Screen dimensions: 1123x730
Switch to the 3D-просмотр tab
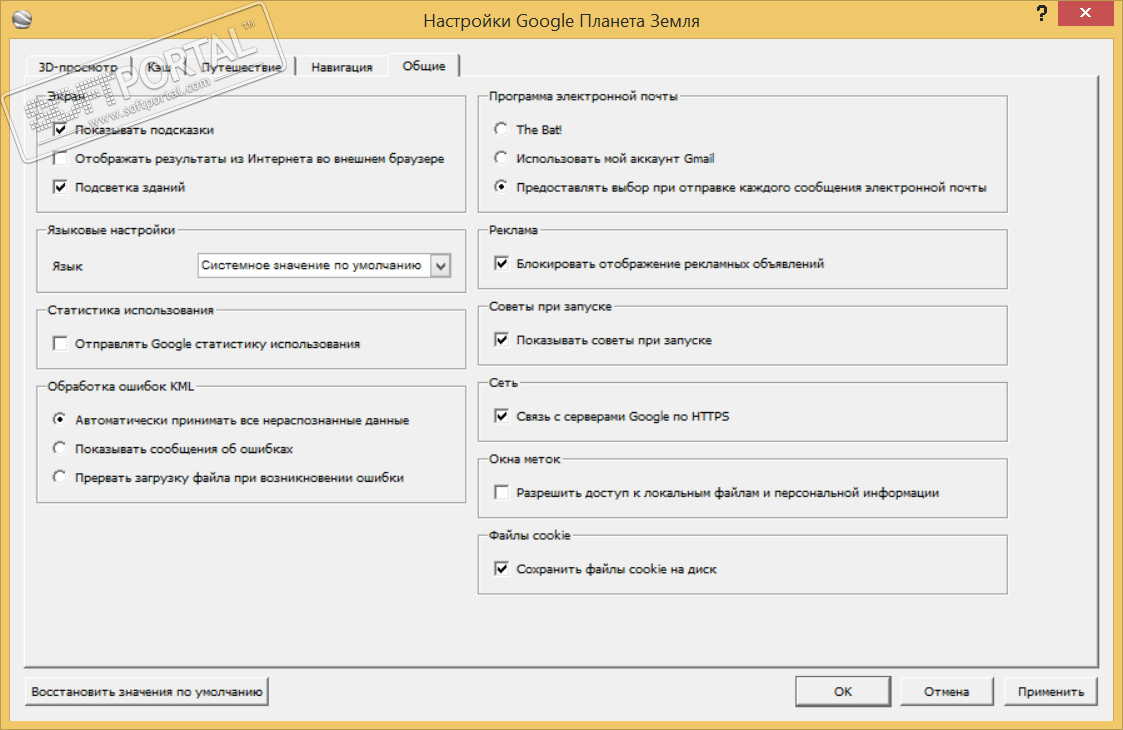[x=77, y=67]
